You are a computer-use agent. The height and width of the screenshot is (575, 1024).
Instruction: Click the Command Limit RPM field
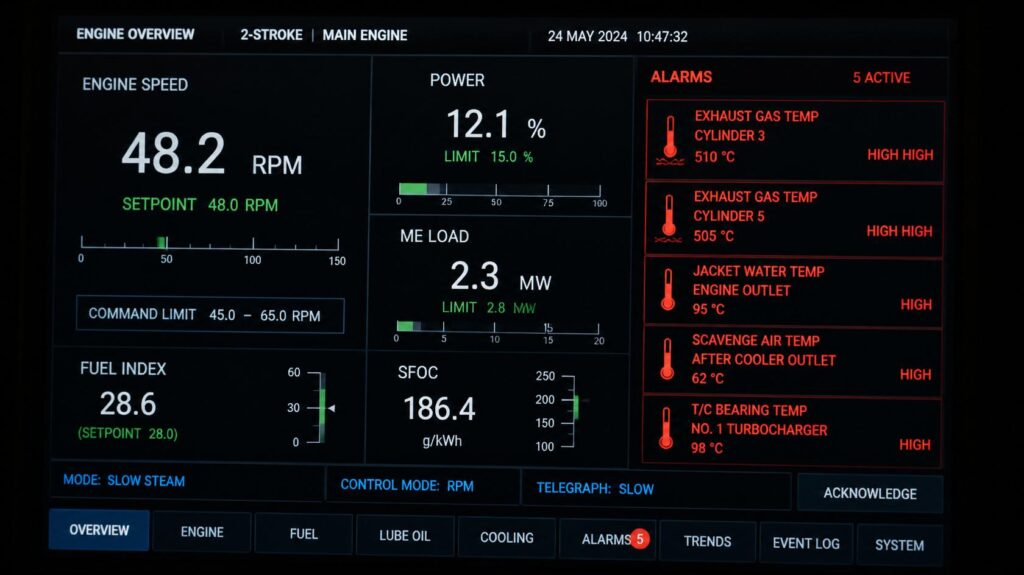pos(210,315)
